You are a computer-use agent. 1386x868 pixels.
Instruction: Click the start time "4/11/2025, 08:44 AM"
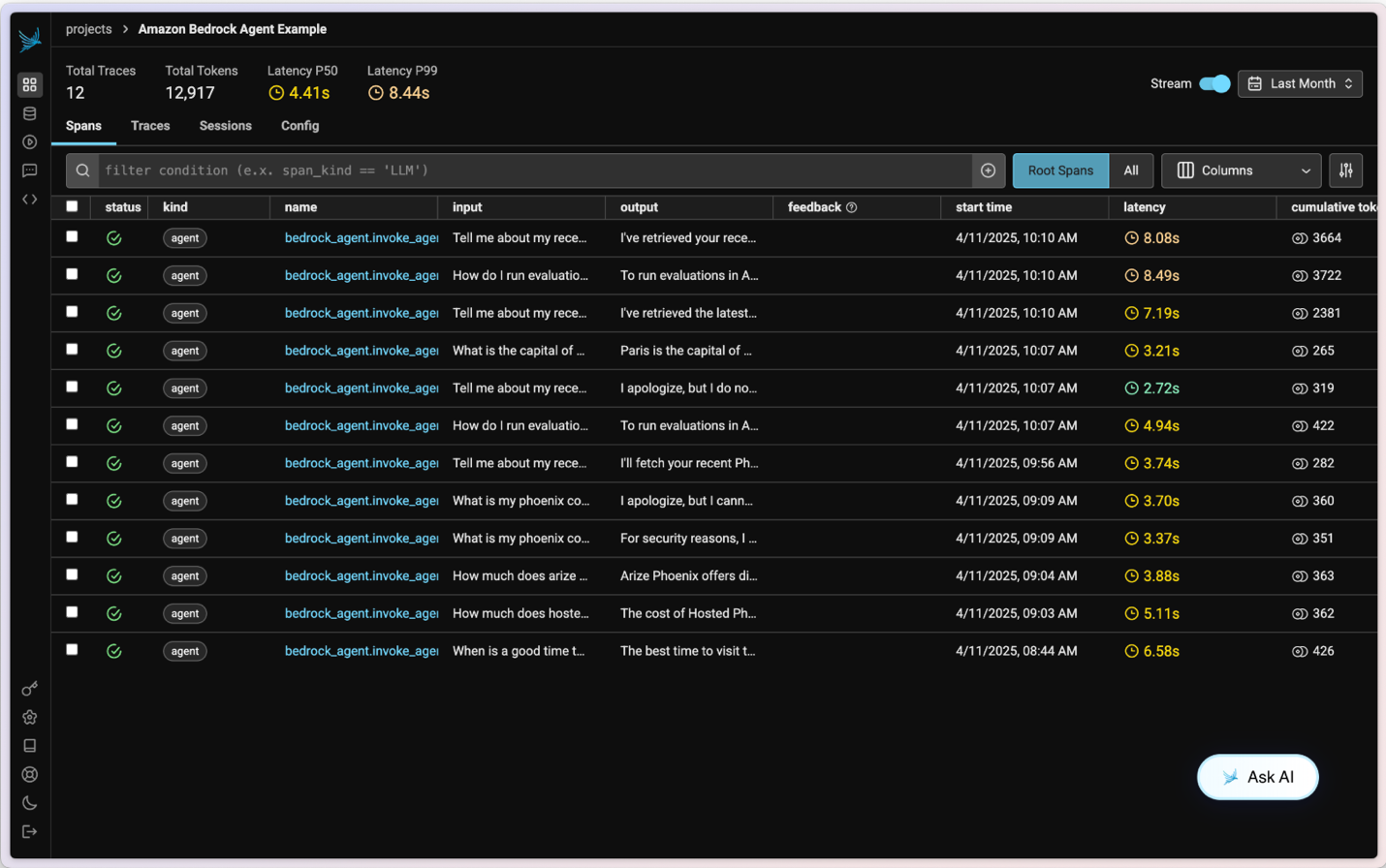click(x=1017, y=651)
